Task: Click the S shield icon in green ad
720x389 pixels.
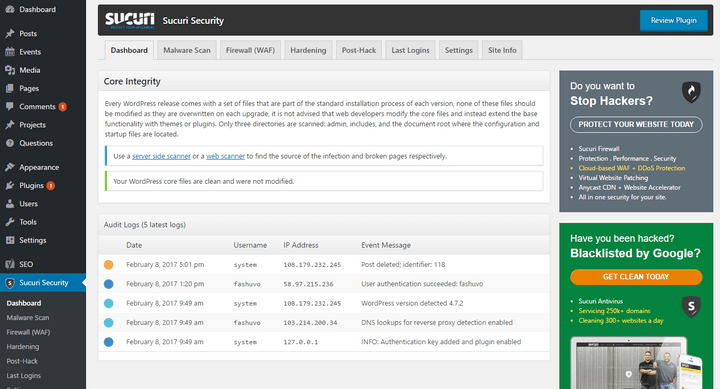Action: 691,306
